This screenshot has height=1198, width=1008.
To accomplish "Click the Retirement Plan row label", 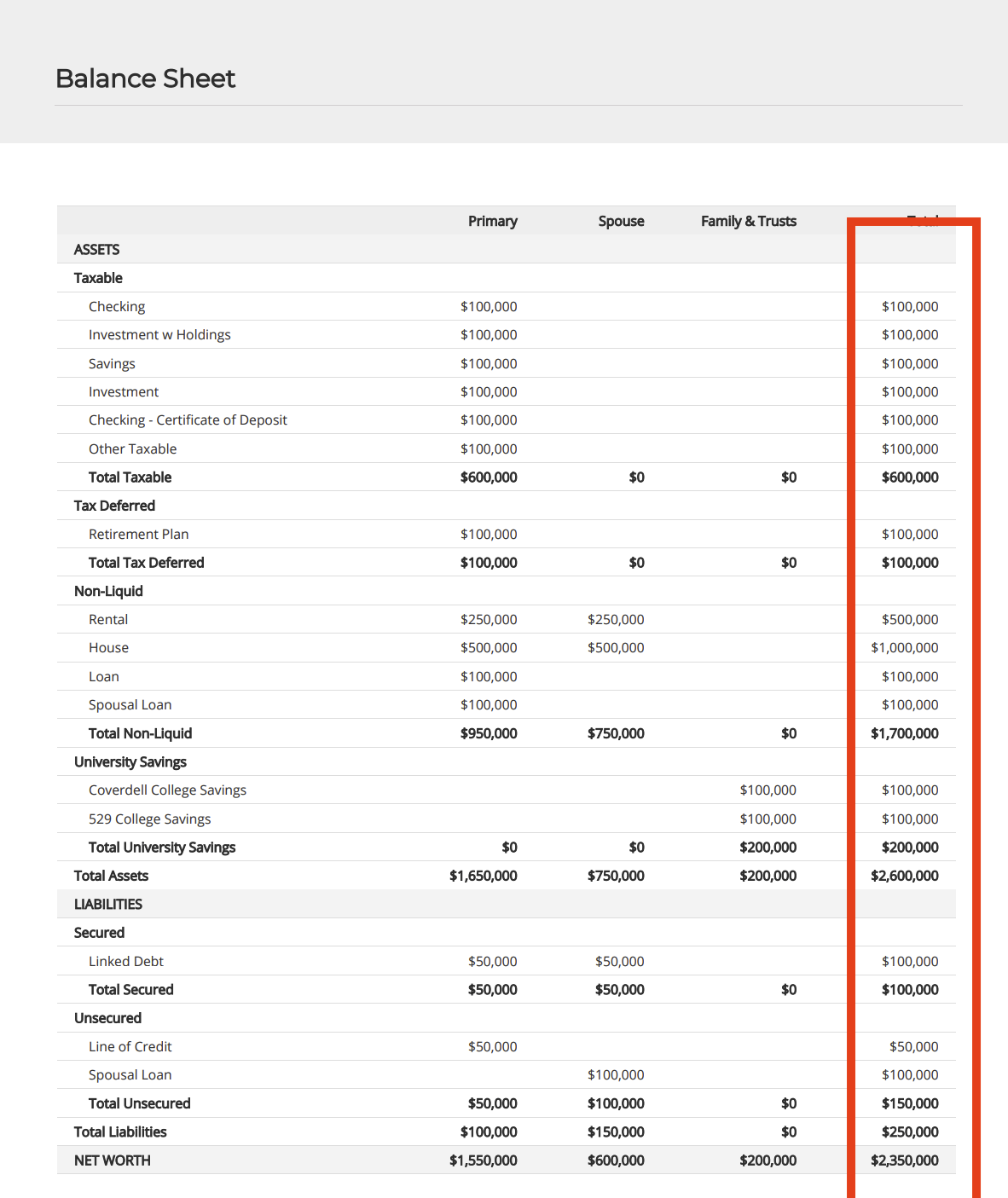I will click(x=138, y=535).
